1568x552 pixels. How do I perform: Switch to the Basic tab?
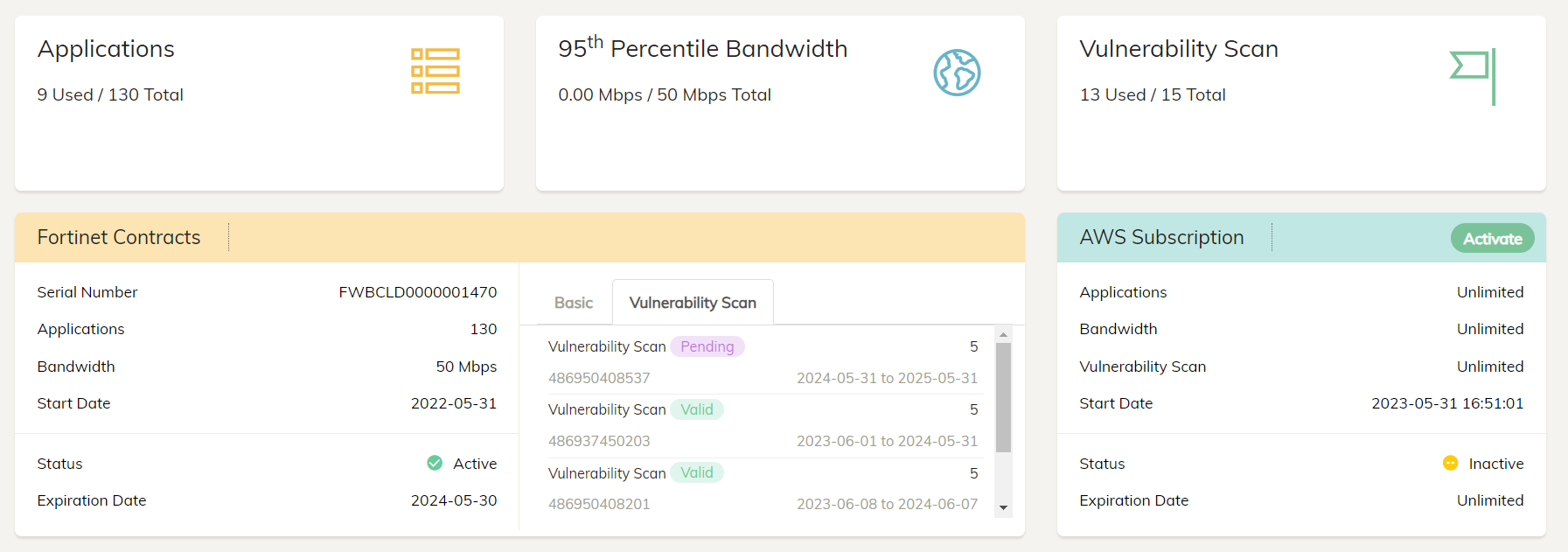[573, 302]
